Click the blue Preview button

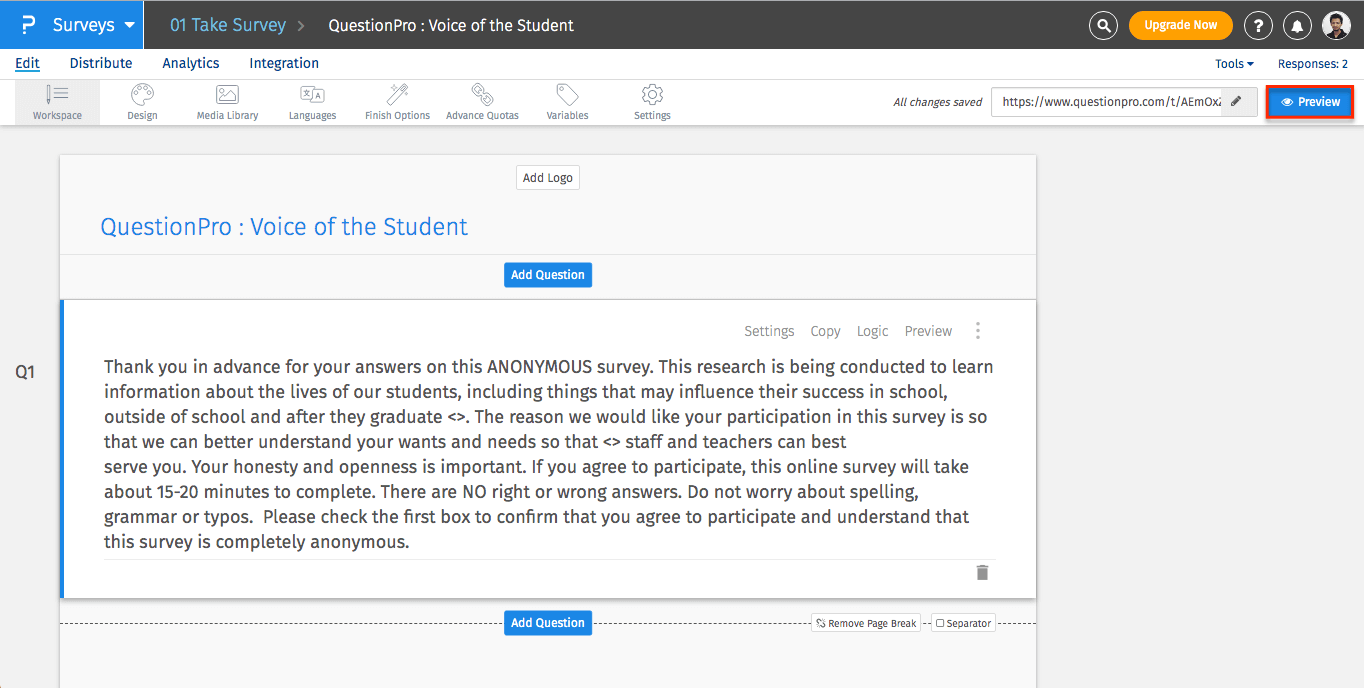pyautogui.click(x=1310, y=102)
